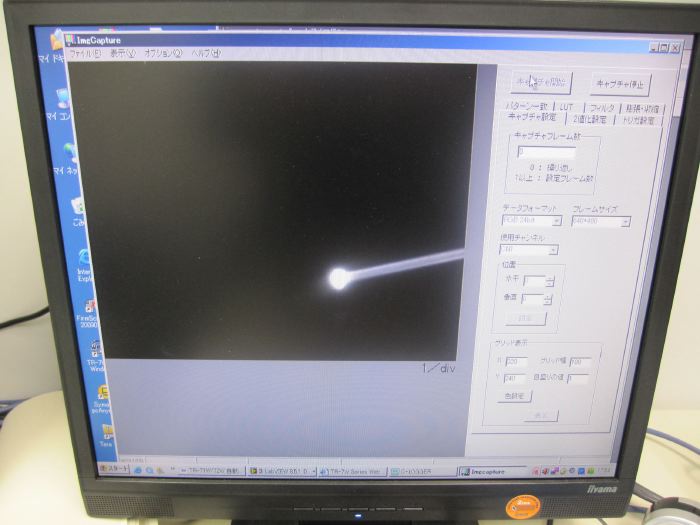Screen dimensions: 700x525
Task: Click the 目盛りの値 input field
Action: click(578, 379)
